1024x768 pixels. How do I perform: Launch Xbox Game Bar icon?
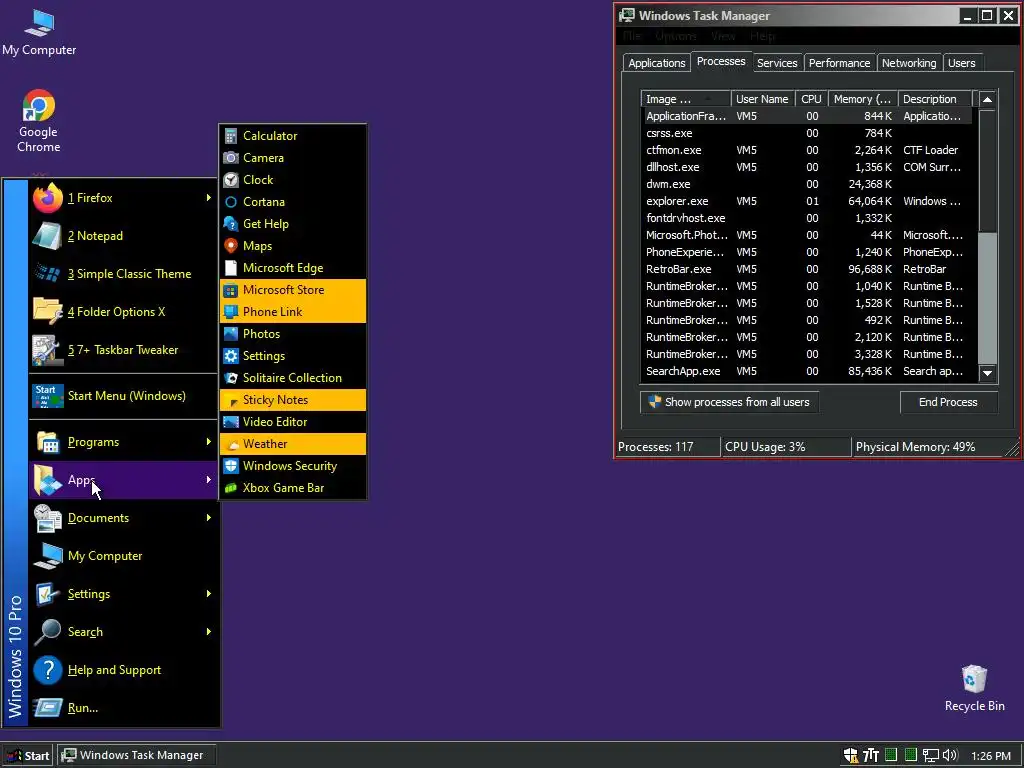tap(231, 488)
